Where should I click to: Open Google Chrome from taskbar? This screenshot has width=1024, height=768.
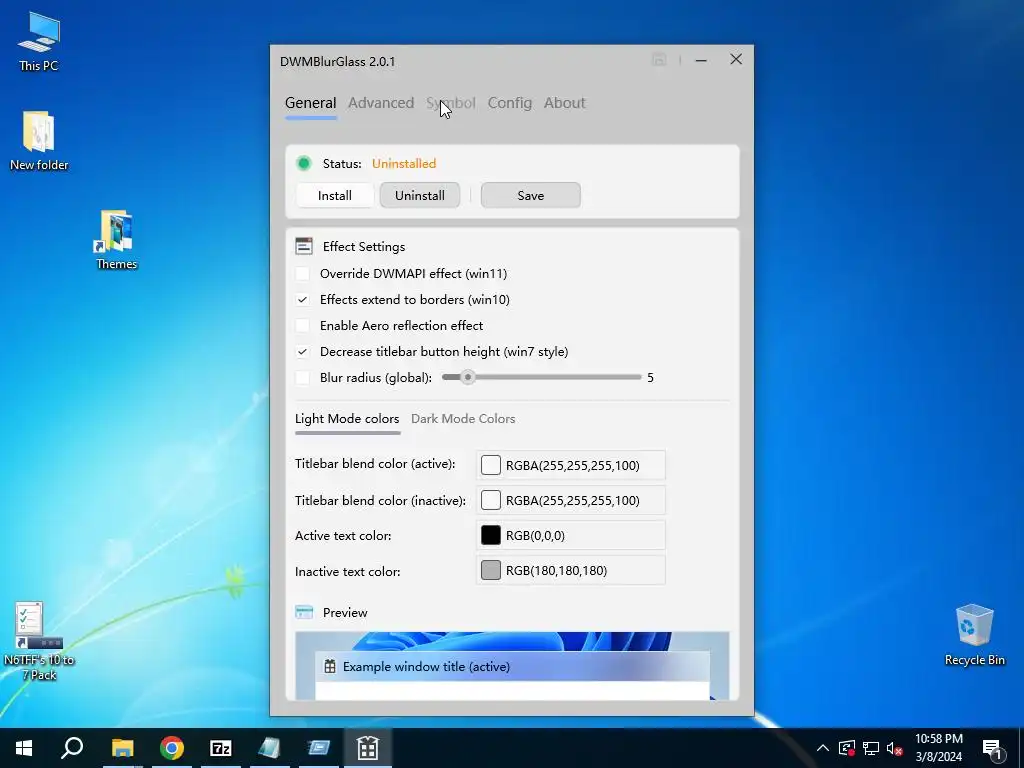click(x=172, y=748)
